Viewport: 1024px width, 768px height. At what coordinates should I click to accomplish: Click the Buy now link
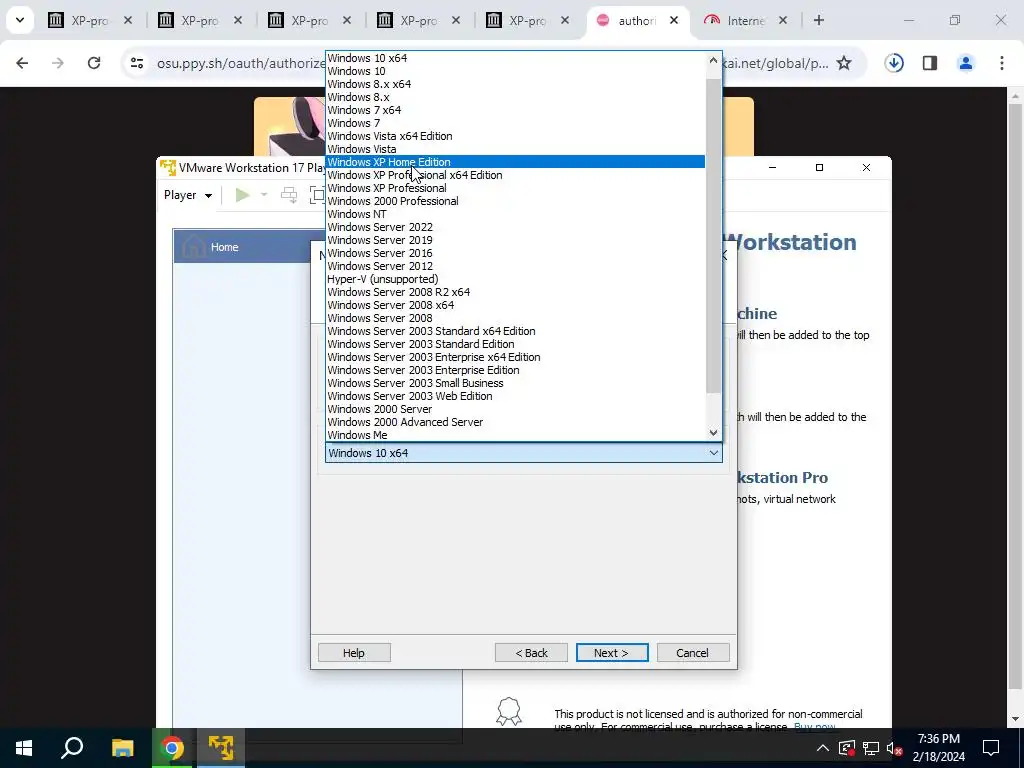(x=814, y=727)
